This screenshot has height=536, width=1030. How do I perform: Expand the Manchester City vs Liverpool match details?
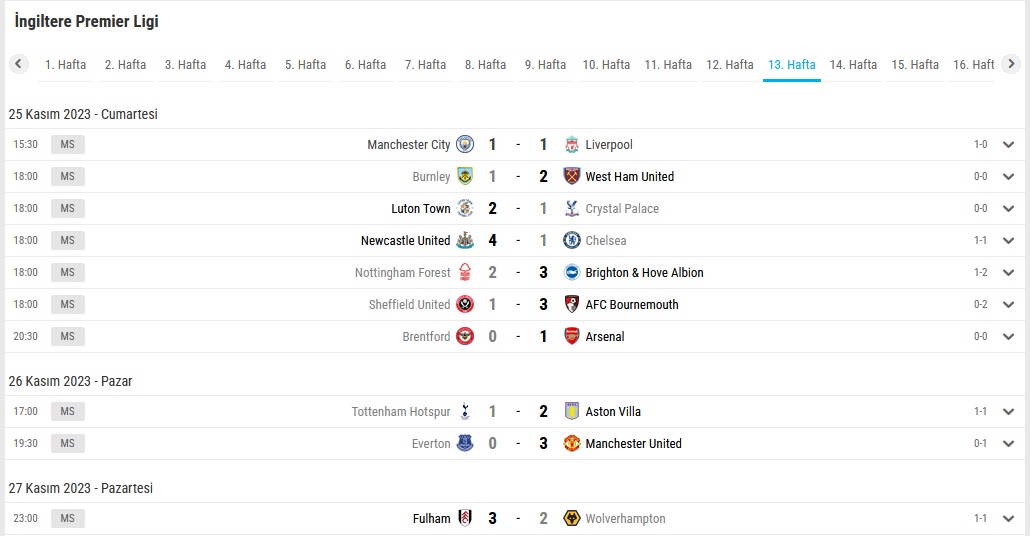[x=1008, y=145]
